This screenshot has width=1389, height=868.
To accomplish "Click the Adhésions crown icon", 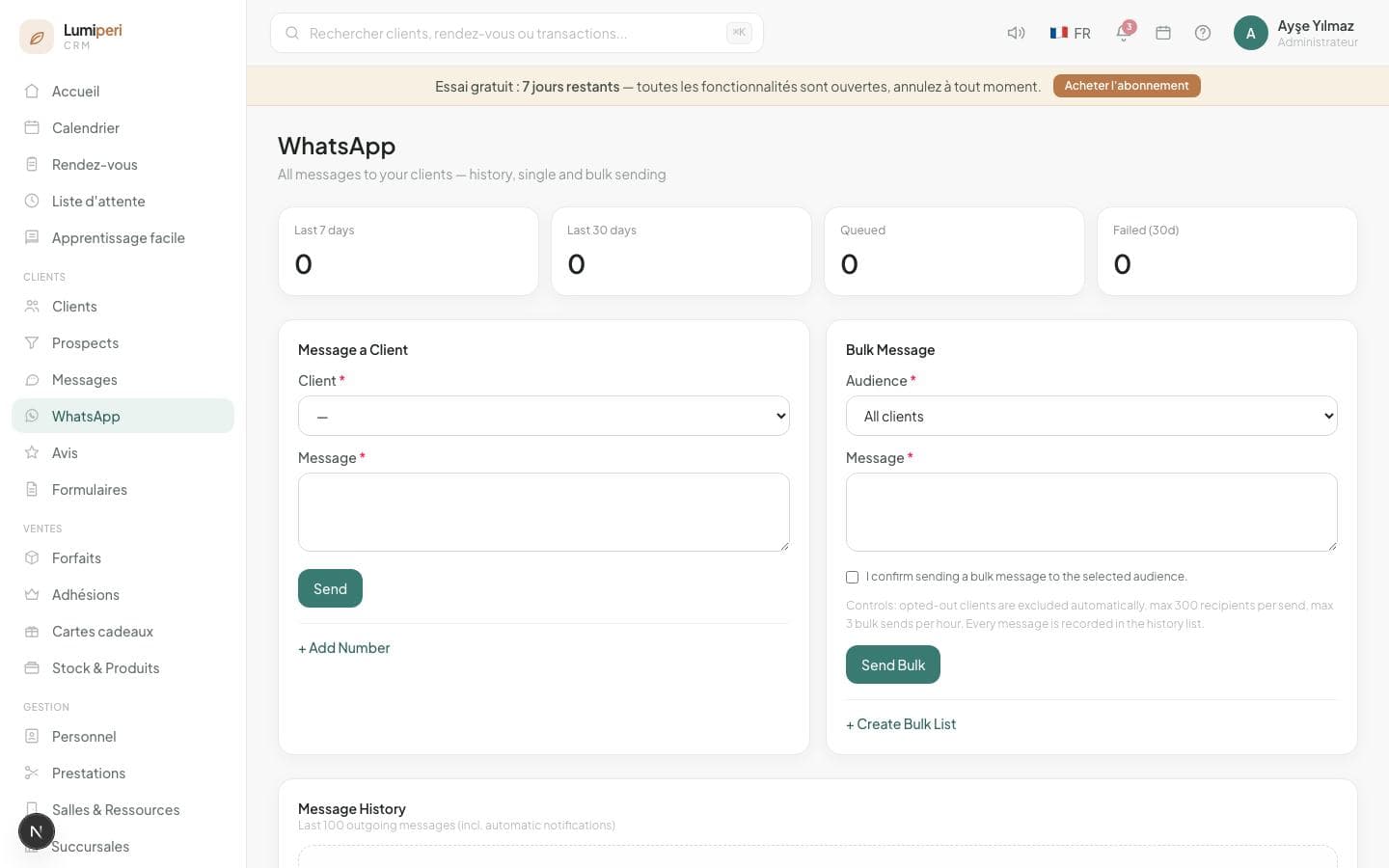I will tap(32, 594).
